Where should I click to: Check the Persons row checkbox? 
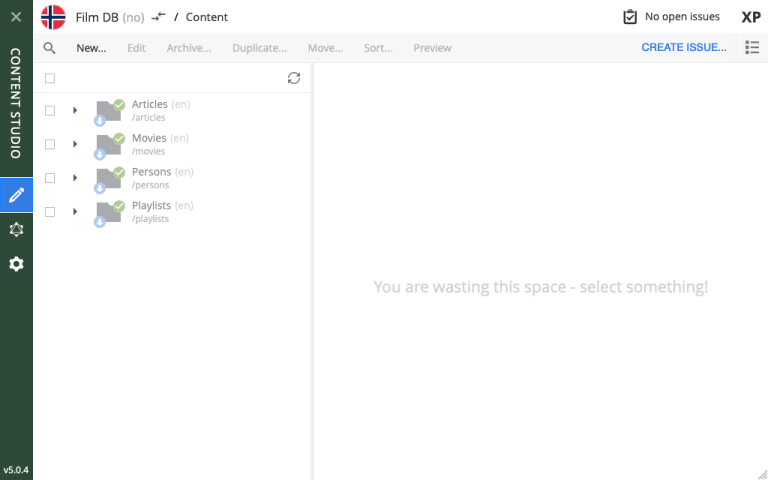point(50,178)
